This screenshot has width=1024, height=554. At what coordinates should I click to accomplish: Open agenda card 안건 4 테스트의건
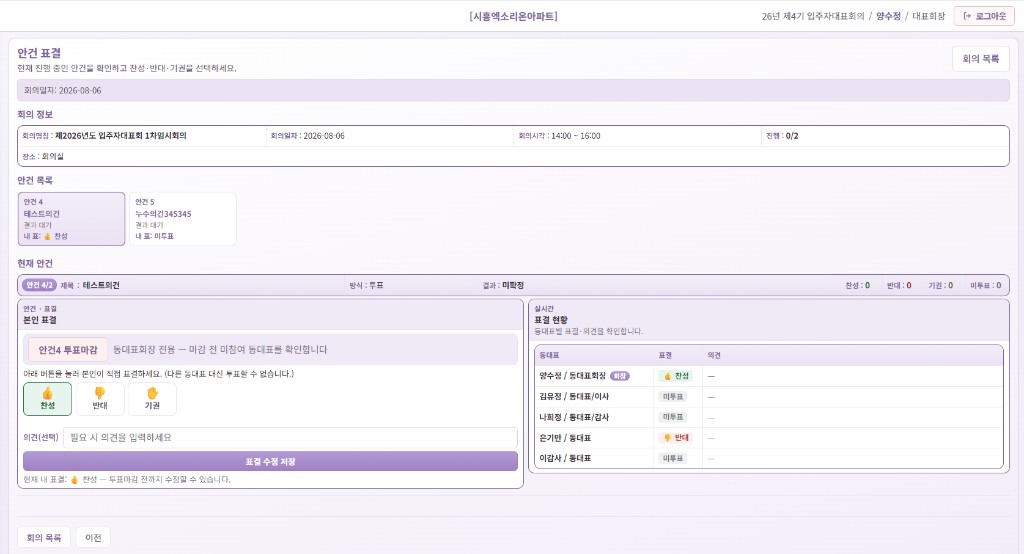click(x=72, y=219)
